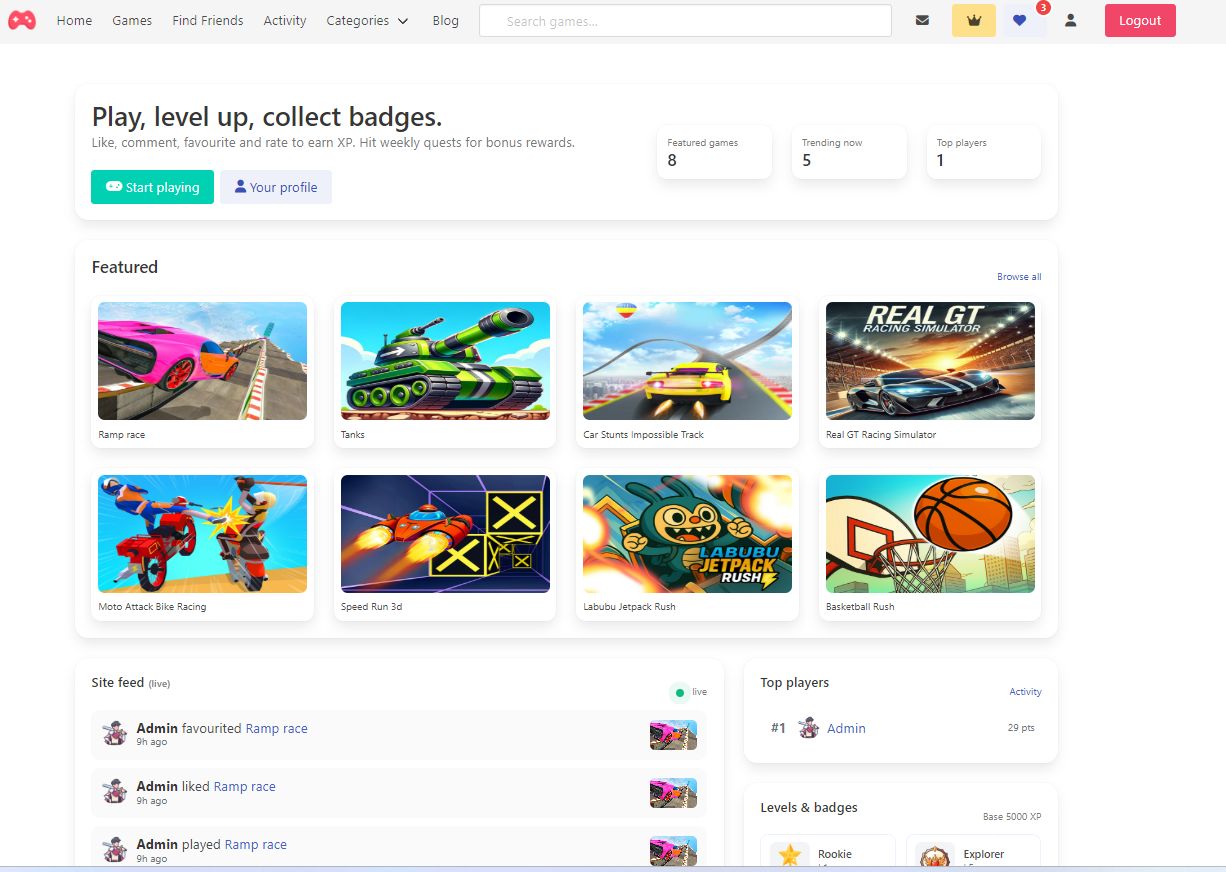Open the Tanks game thumbnail

(445, 361)
